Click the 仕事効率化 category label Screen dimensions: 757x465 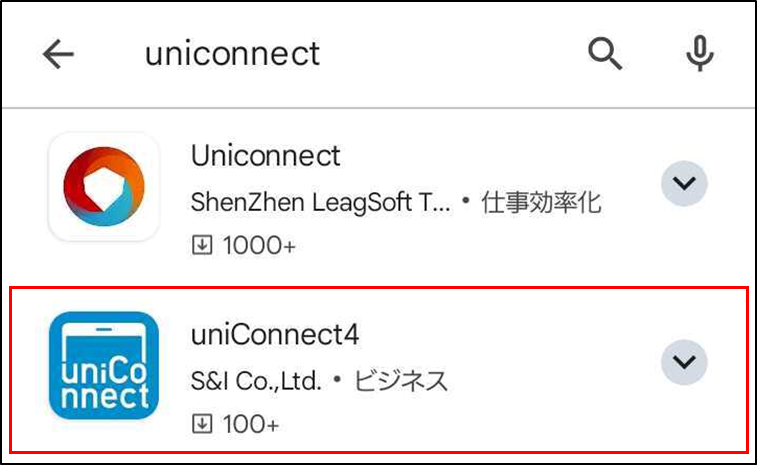click(541, 202)
